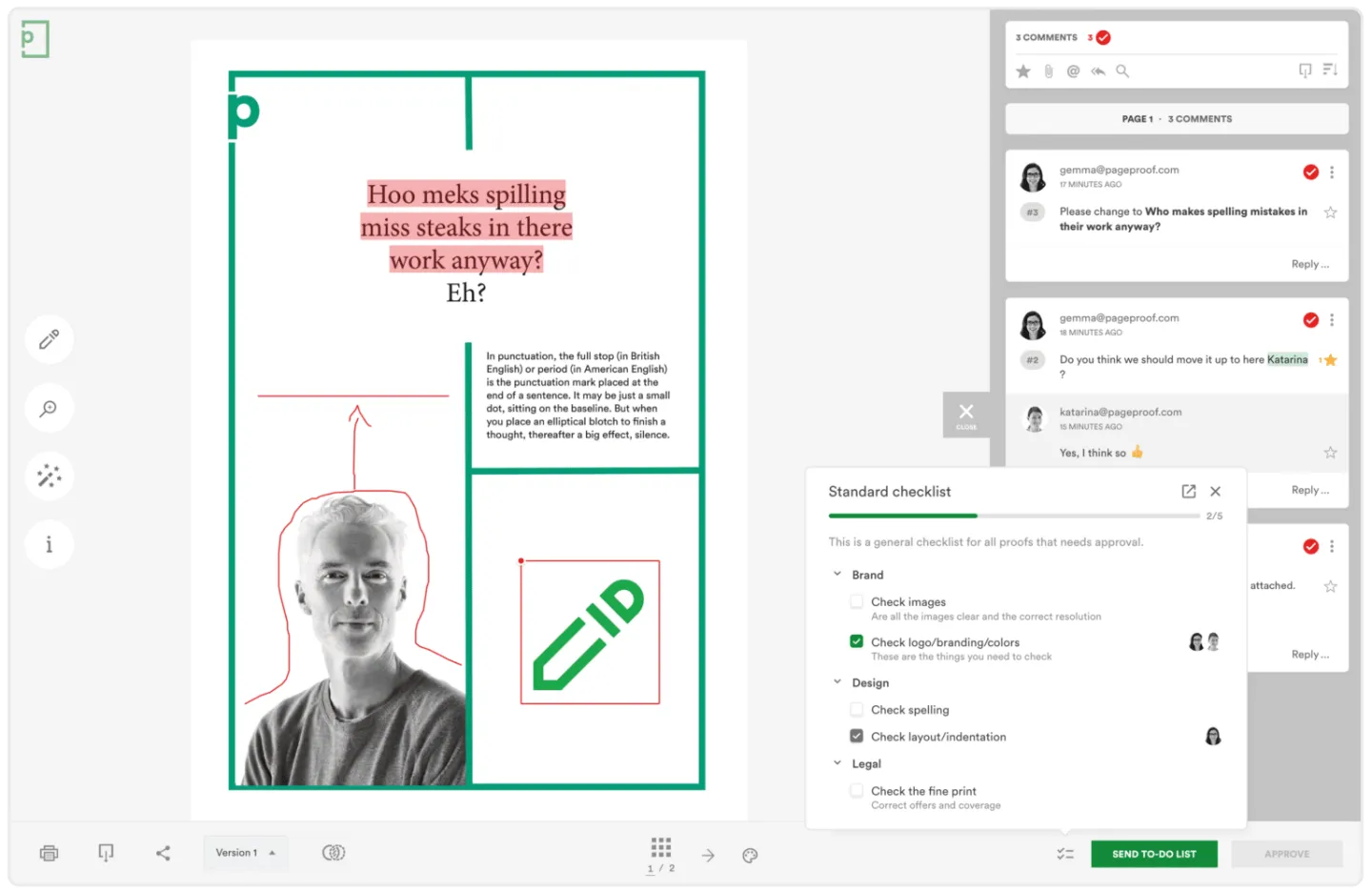Open the page thumbnails grid icon

[661, 846]
